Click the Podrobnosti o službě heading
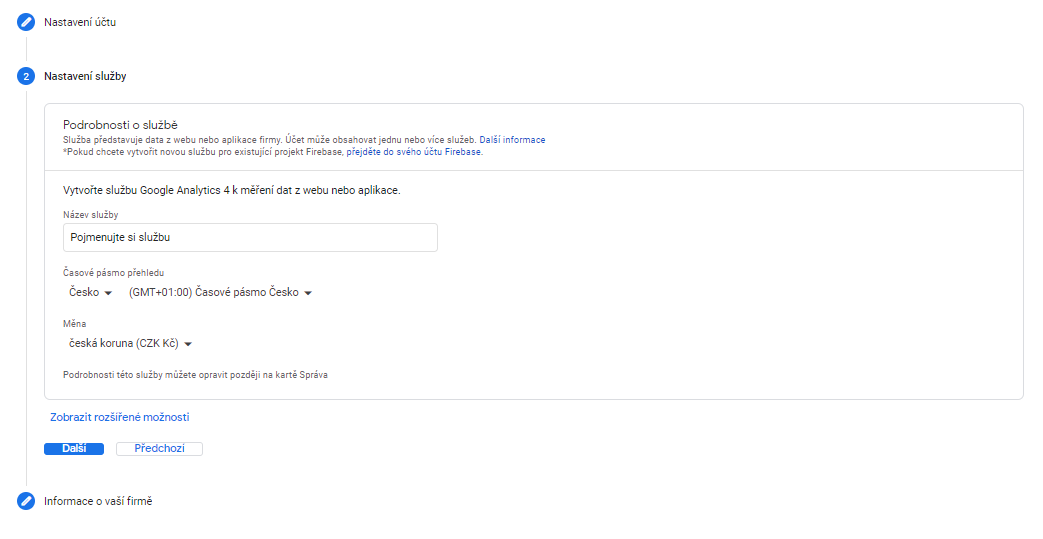Screen dimensions: 1043x539 pyautogui.click(x=120, y=124)
